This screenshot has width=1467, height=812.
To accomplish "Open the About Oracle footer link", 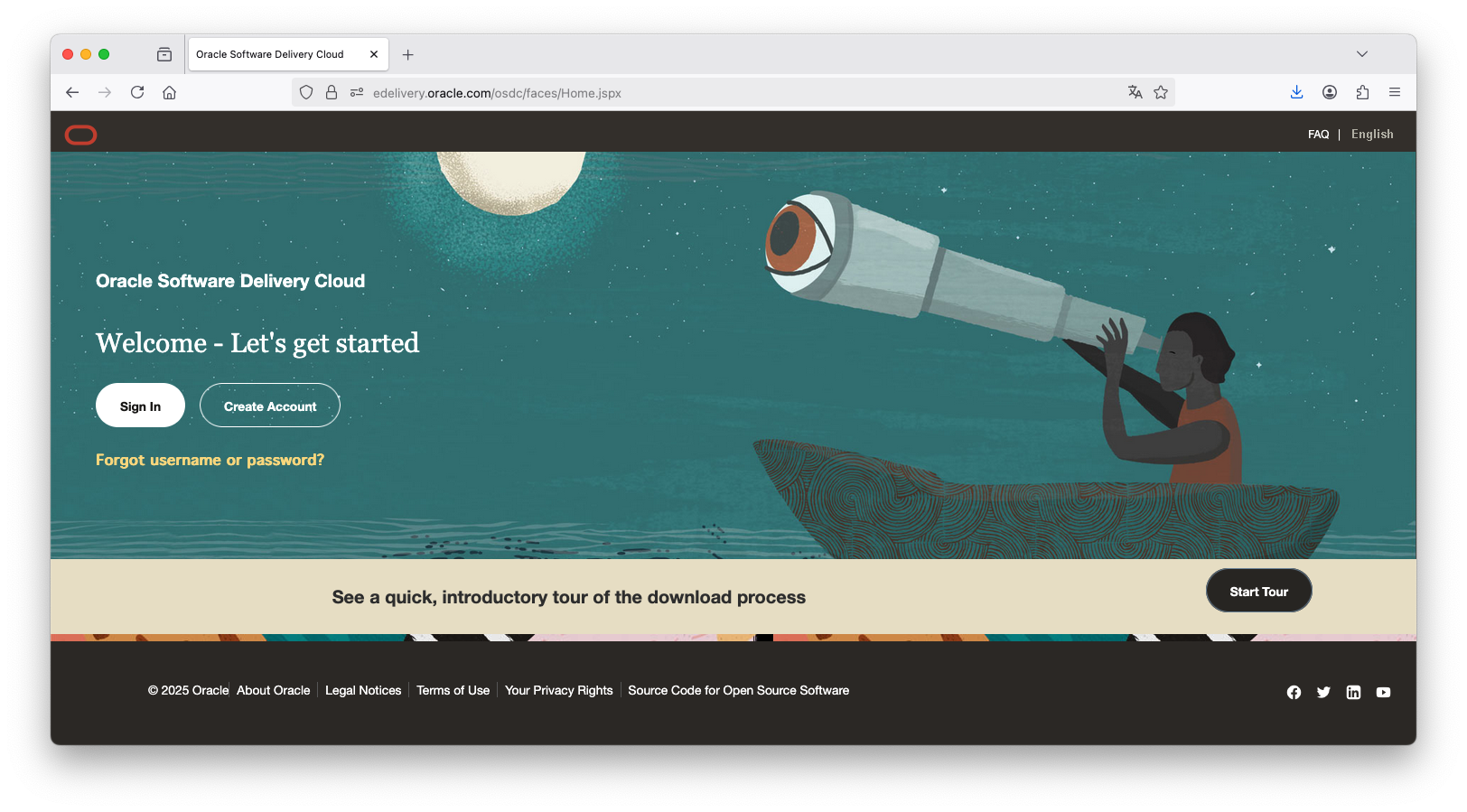I will [x=273, y=690].
